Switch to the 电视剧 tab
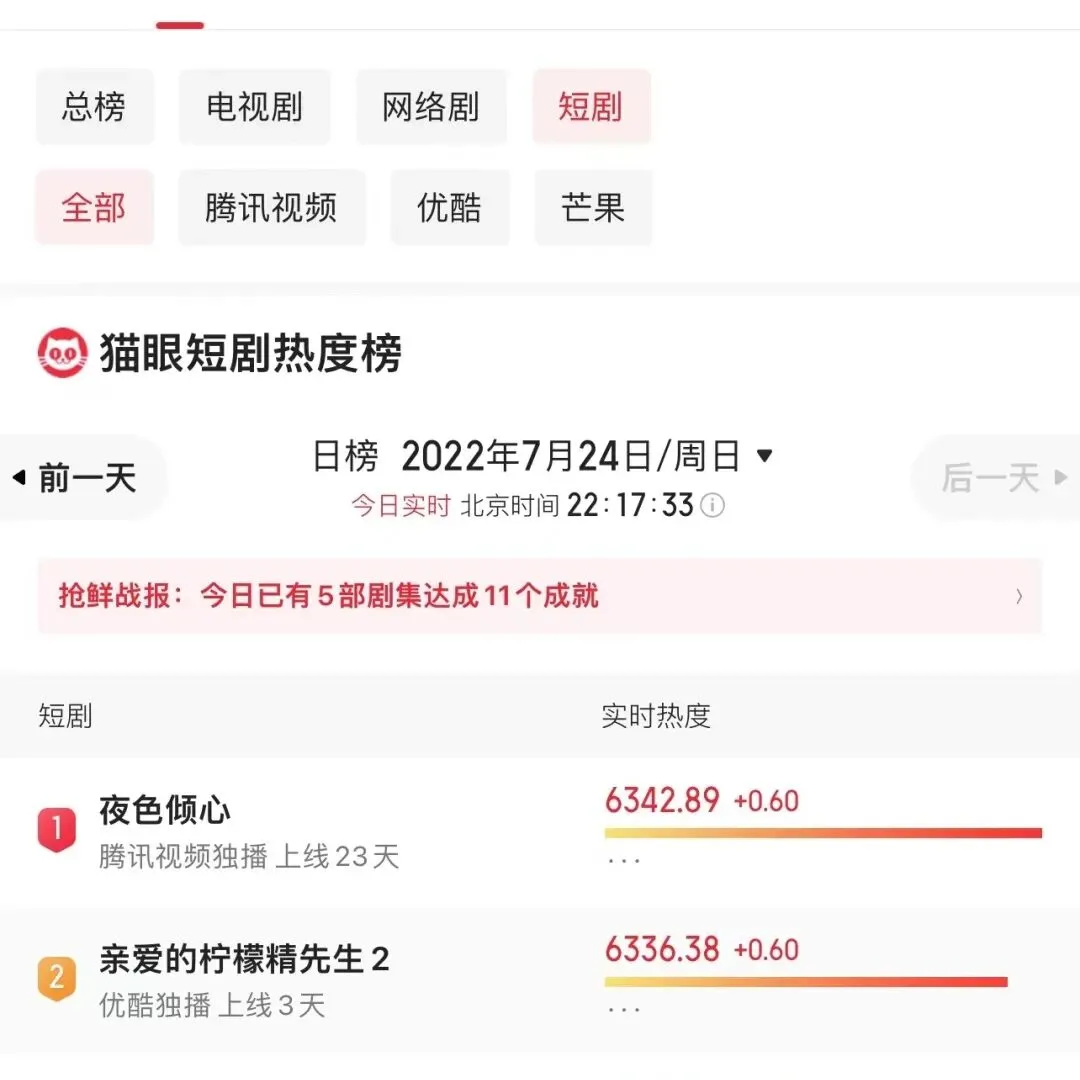 pos(254,107)
